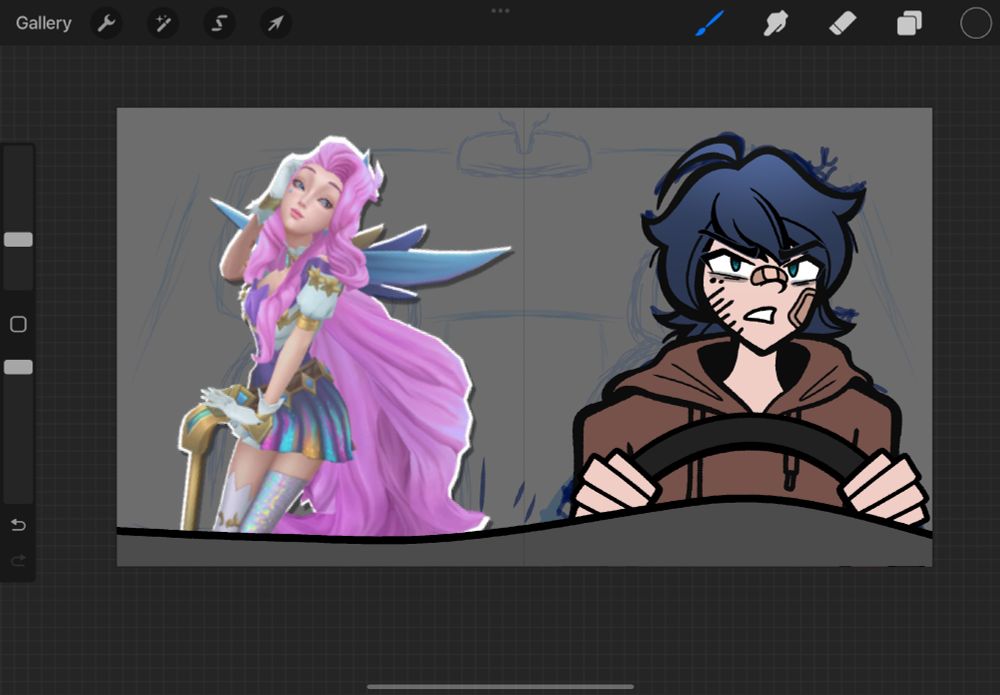Image resolution: width=1000 pixels, height=695 pixels.
Task: Tap the three-dot multitasking menu at top
Action: (501, 11)
